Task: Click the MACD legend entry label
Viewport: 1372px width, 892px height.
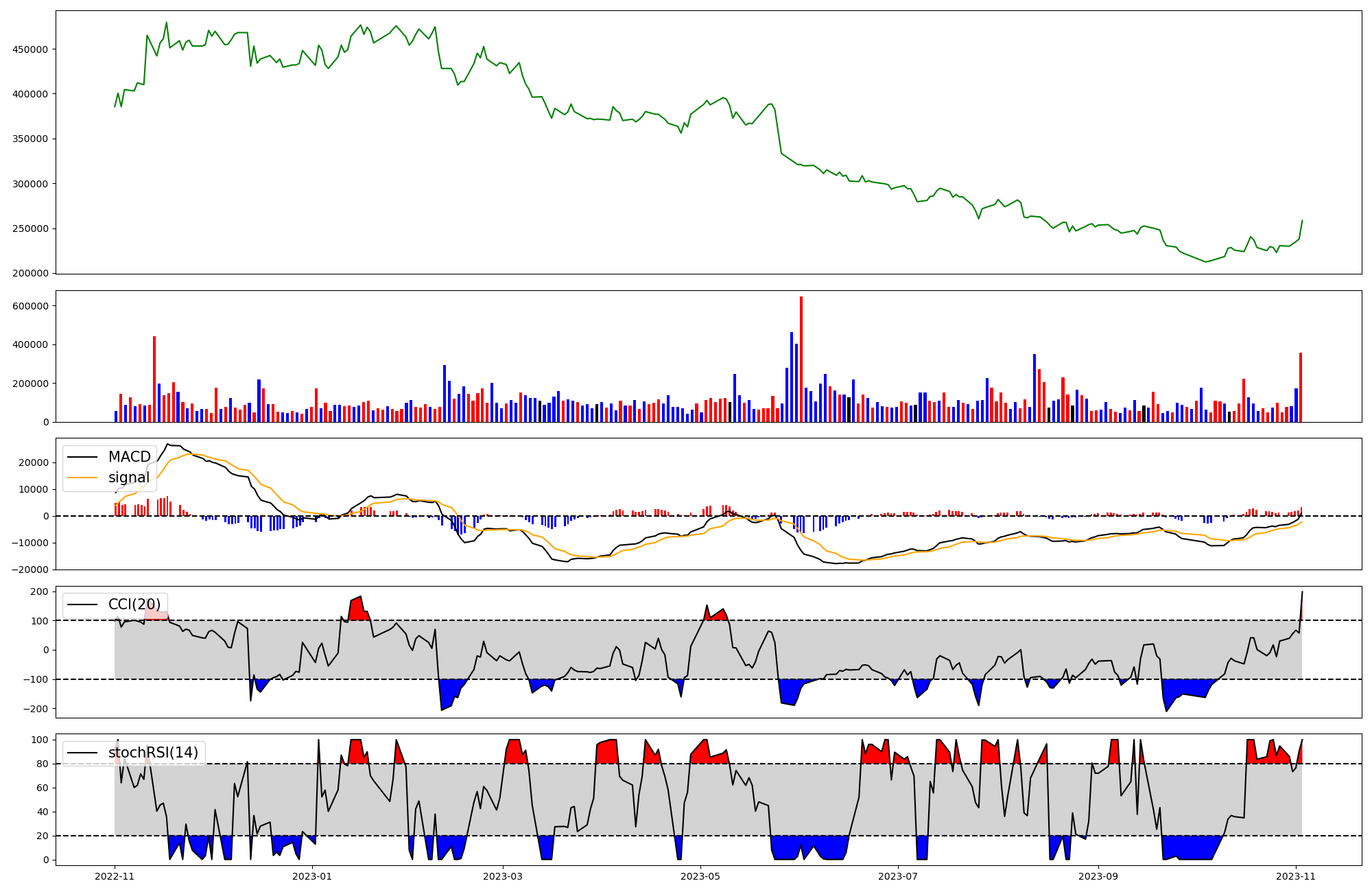Action: 129,457
